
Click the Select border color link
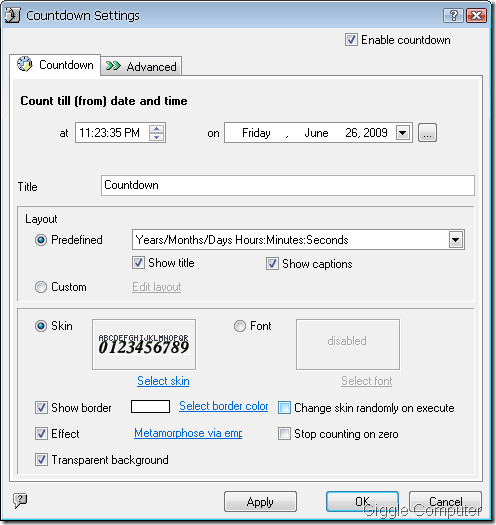point(223,406)
